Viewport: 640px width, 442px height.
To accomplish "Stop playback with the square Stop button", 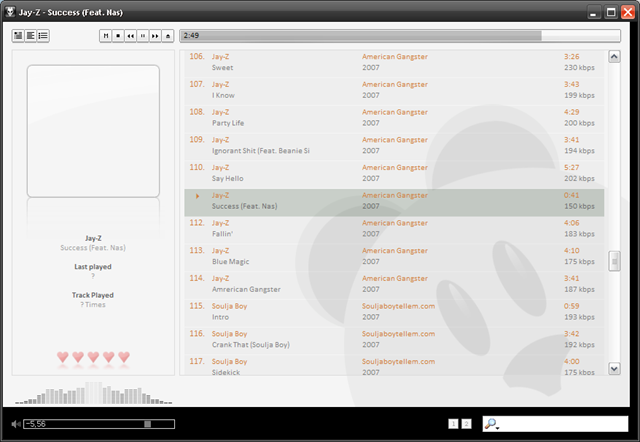I will tap(118, 36).
